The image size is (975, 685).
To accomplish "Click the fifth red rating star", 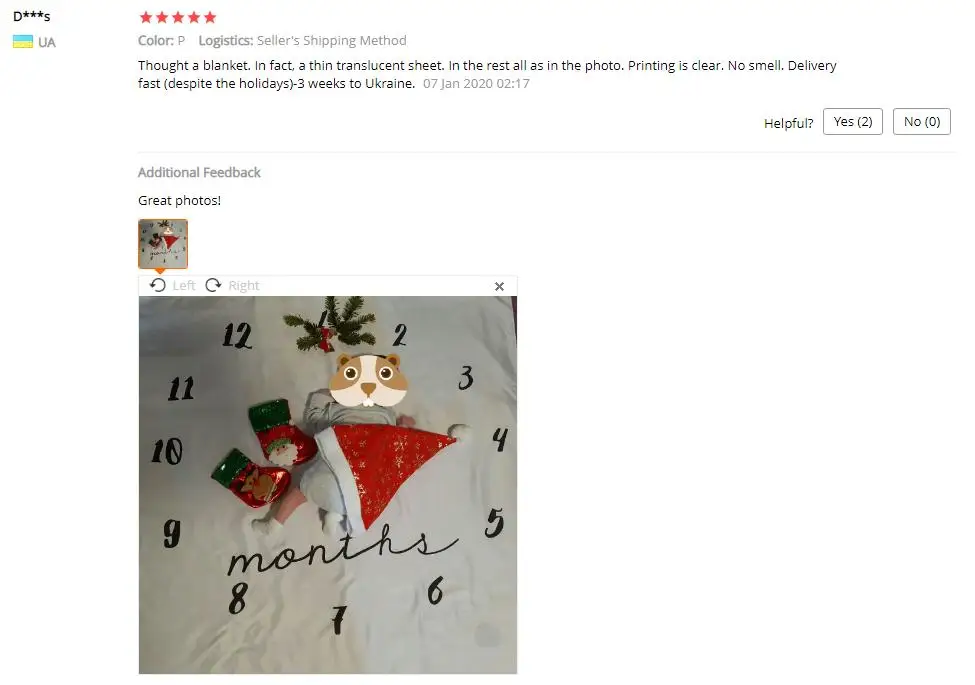I will [x=210, y=17].
